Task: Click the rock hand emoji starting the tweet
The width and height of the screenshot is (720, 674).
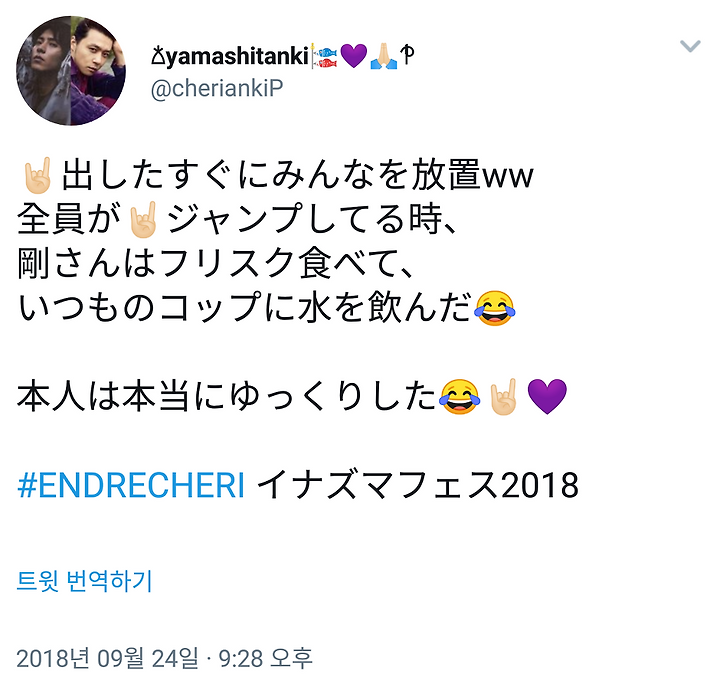Action: tap(38, 175)
